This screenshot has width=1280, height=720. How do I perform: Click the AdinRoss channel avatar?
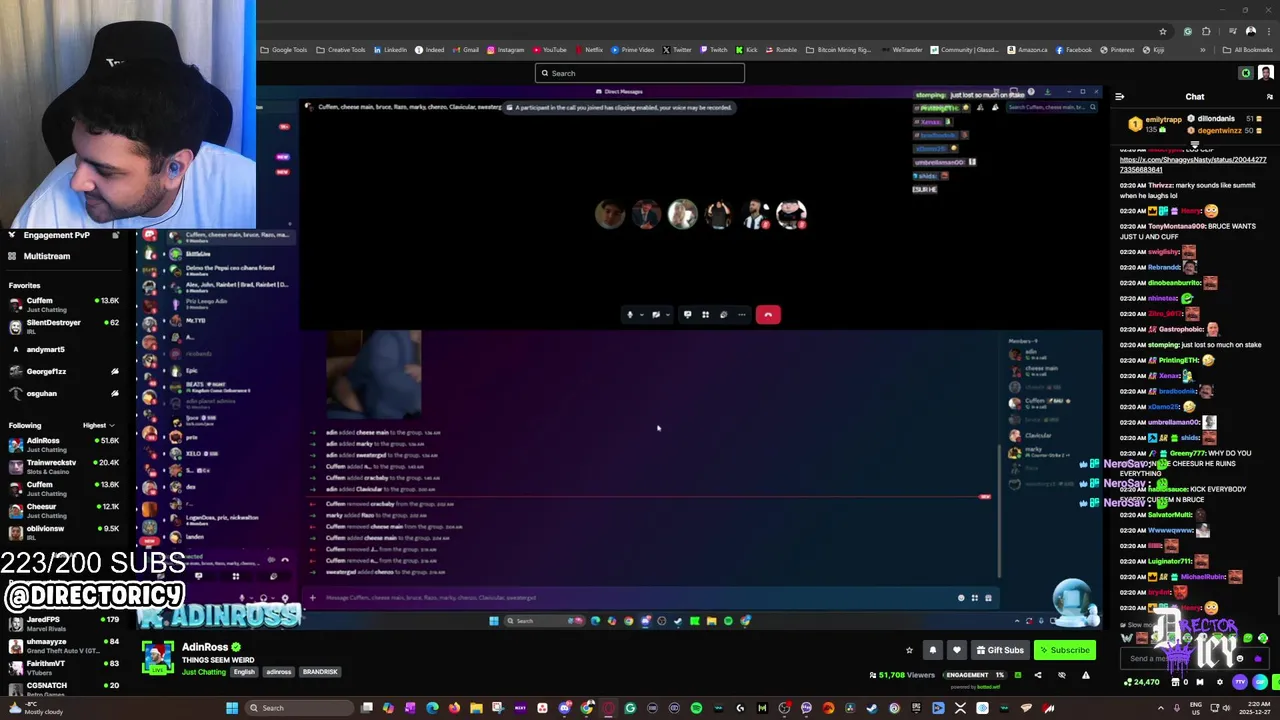pos(157,658)
